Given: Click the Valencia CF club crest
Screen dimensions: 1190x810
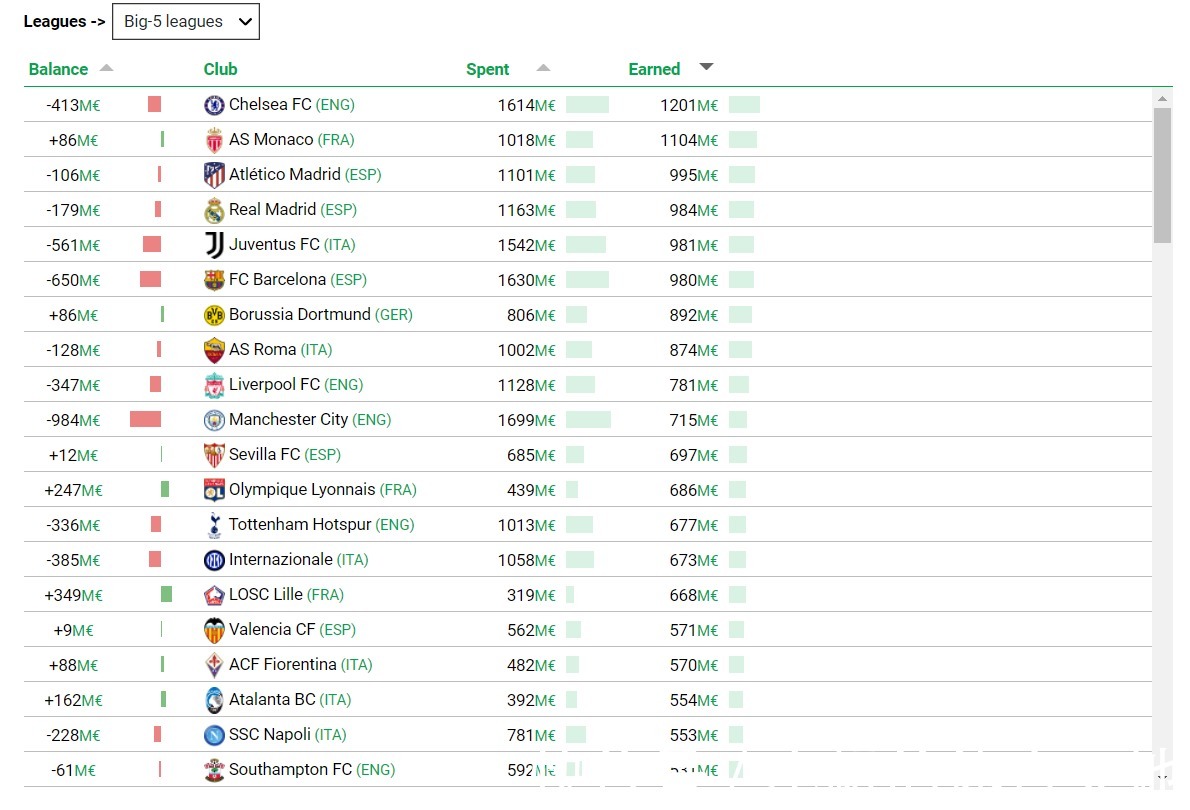Looking at the screenshot, I should point(214,629).
